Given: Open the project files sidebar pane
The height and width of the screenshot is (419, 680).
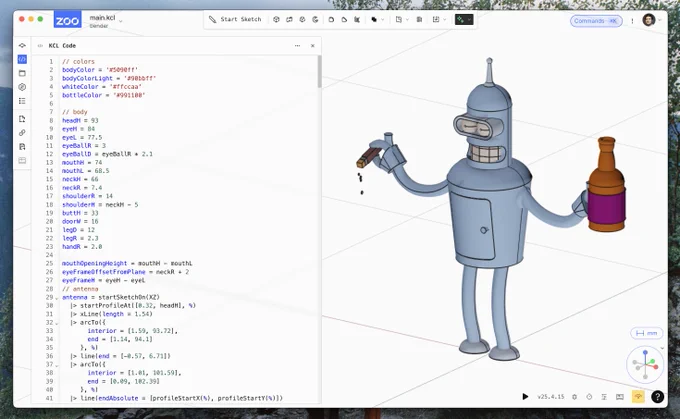Looking at the screenshot, I should 22,73.
